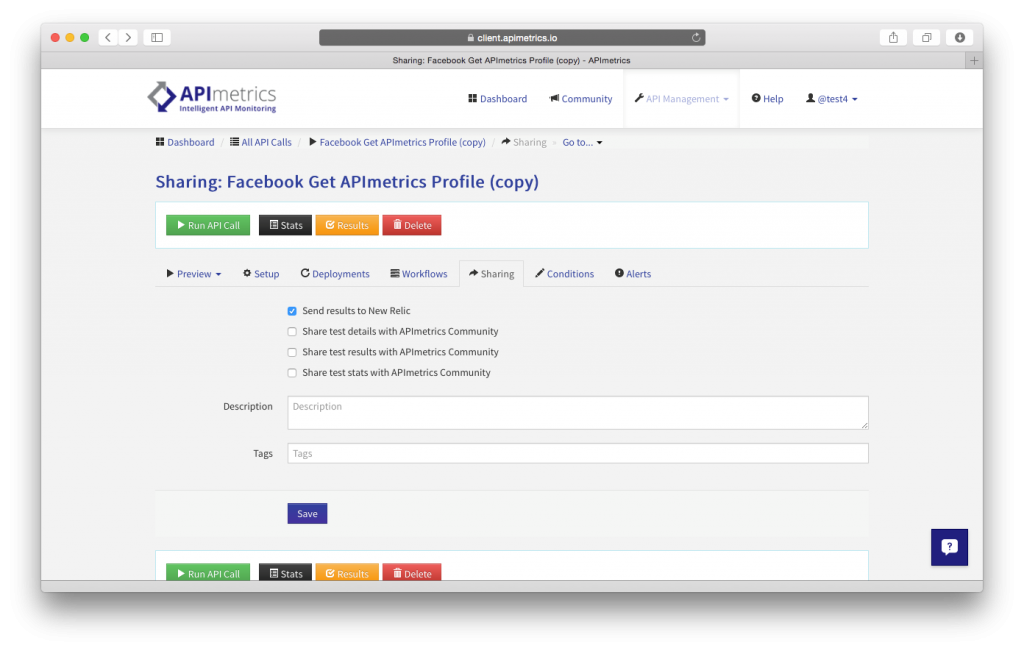Click the Sharing page heading text
Image resolution: width=1024 pixels, height=651 pixels.
coord(347,182)
